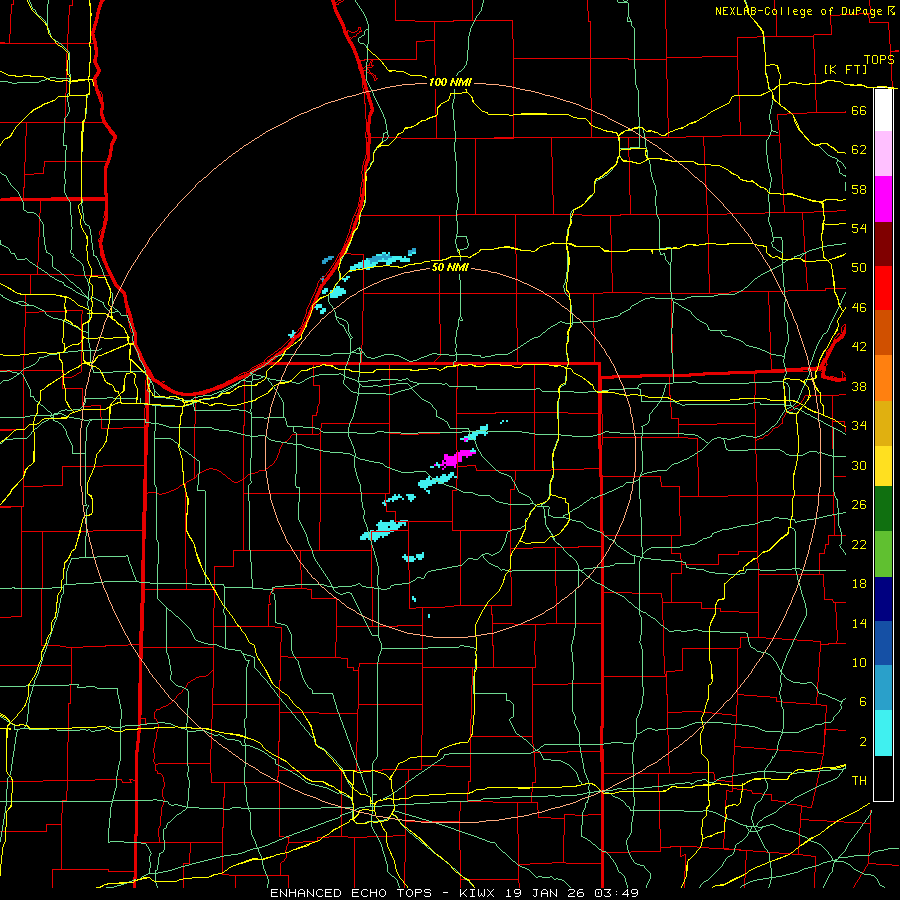Select the bright red legend segment
The image size is (900, 900).
point(883,288)
